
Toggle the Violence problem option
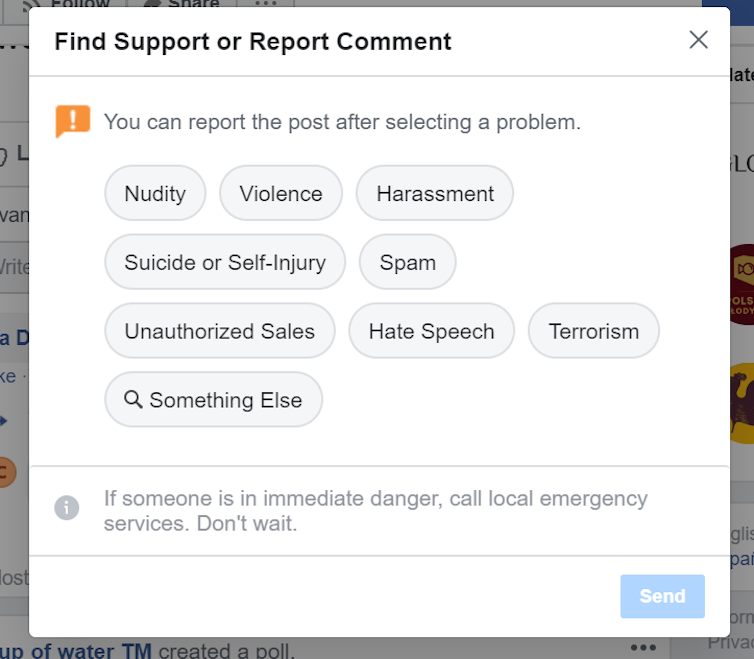[x=281, y=193]
